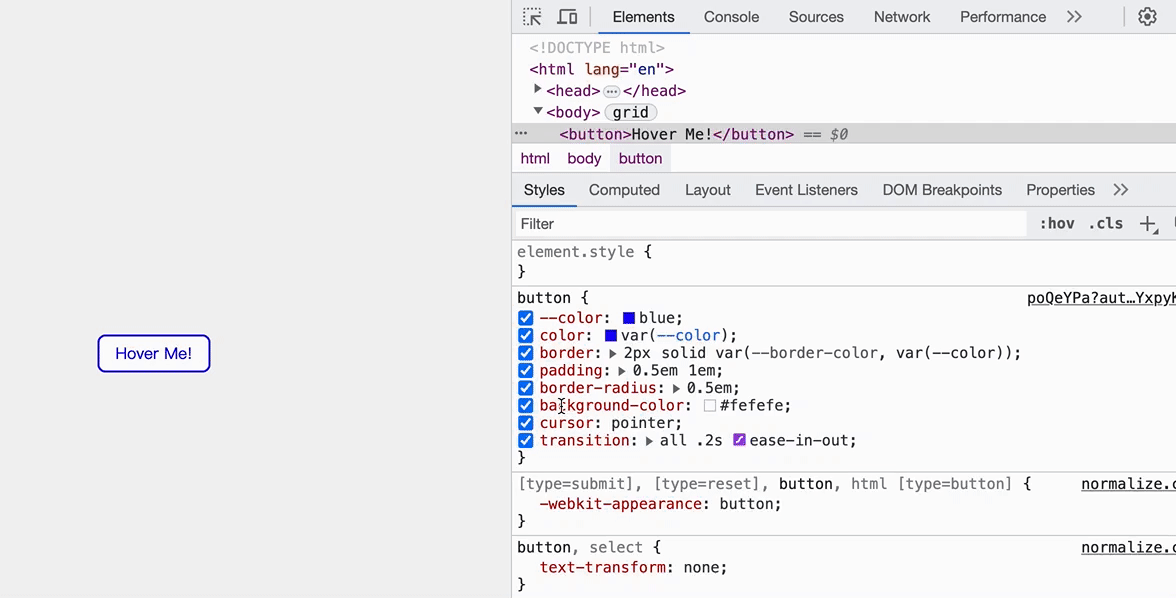The image size is (1176, 598).
Task: Open DevTools settings gear
Action: pos(1147,17)
